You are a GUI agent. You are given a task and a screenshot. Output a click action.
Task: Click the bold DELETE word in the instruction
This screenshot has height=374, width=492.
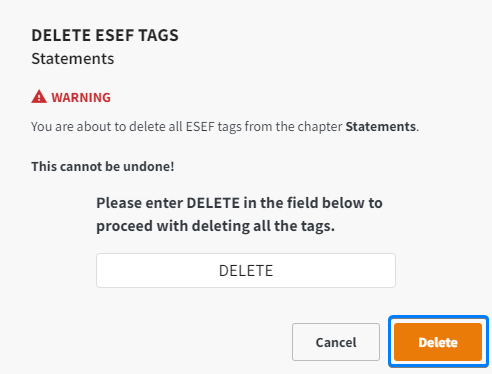pyautogui.click(x=213, y=203)
